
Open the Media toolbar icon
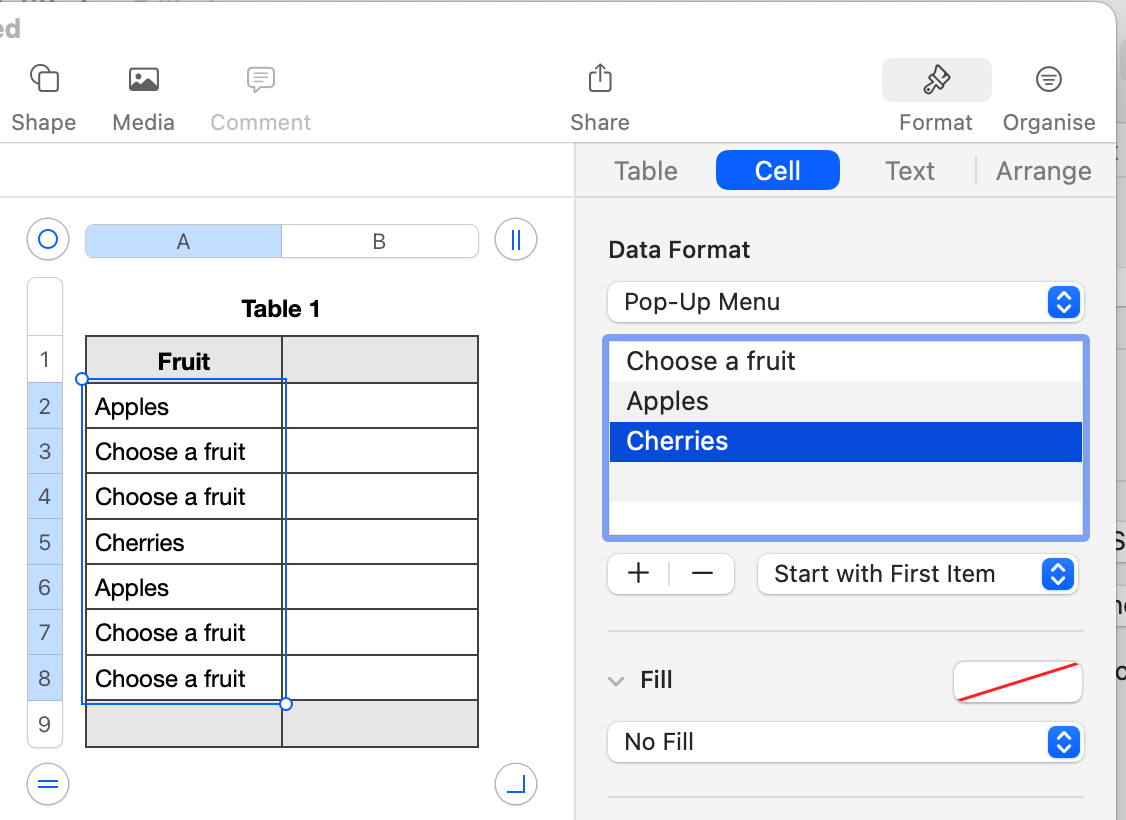[x=143, y=79]
